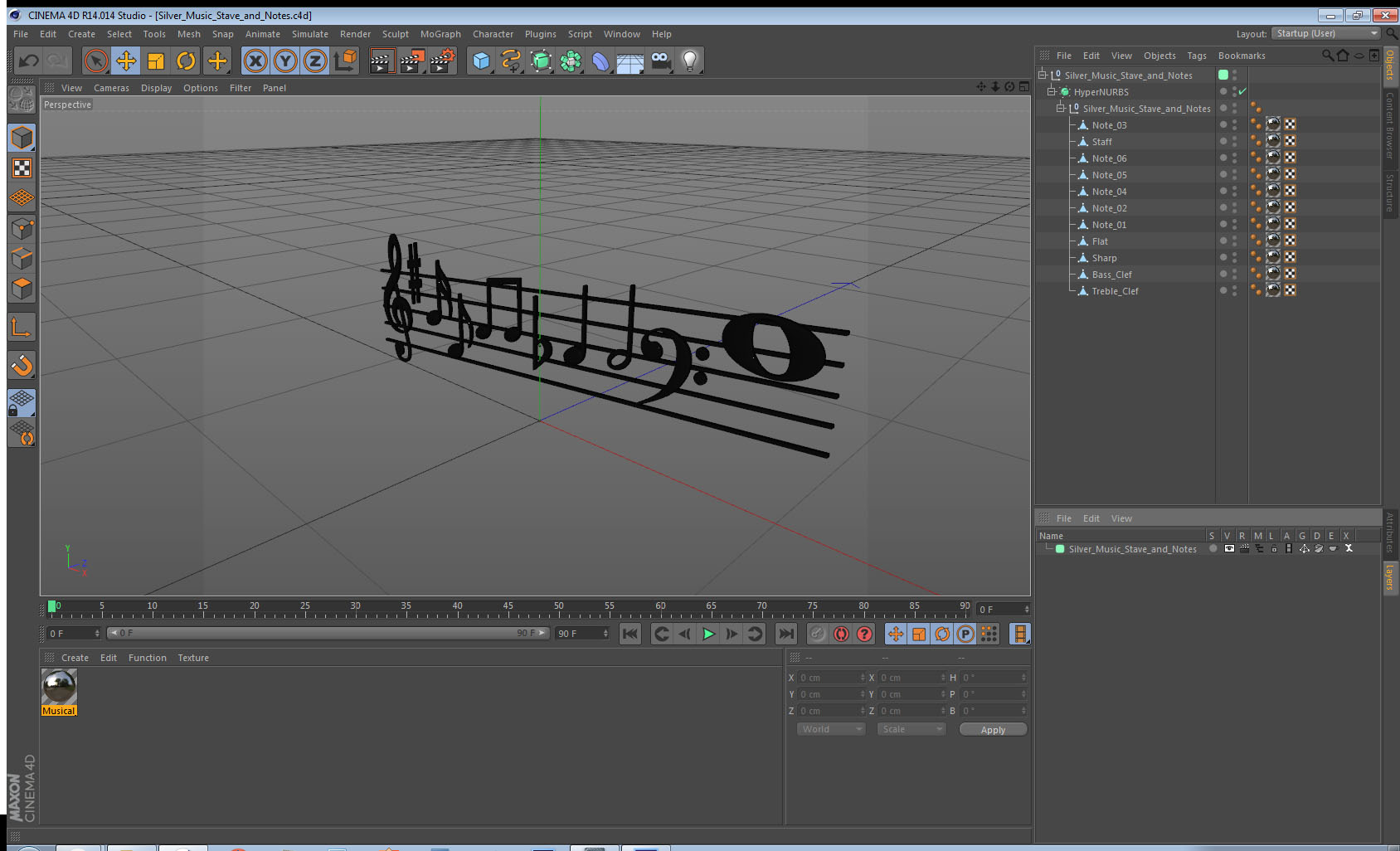Open the viewport Cameras menu
Screen dimensions: 1400x851
point(111,88)
